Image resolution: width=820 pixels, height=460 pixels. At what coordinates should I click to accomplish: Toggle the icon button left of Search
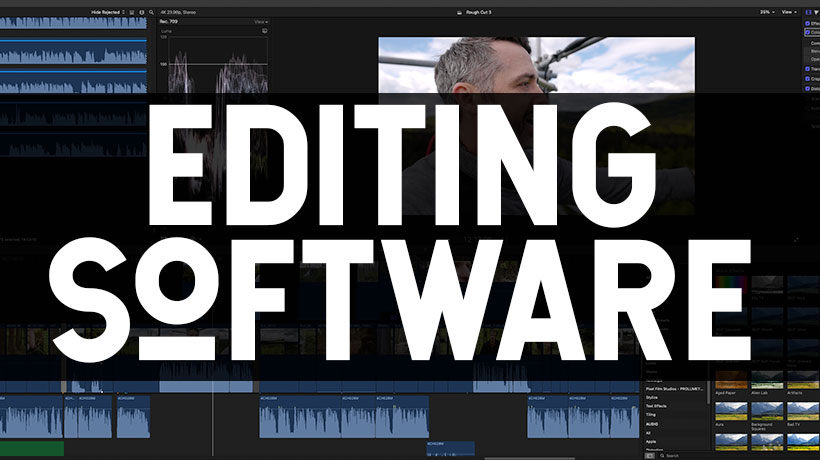(650, 456)
